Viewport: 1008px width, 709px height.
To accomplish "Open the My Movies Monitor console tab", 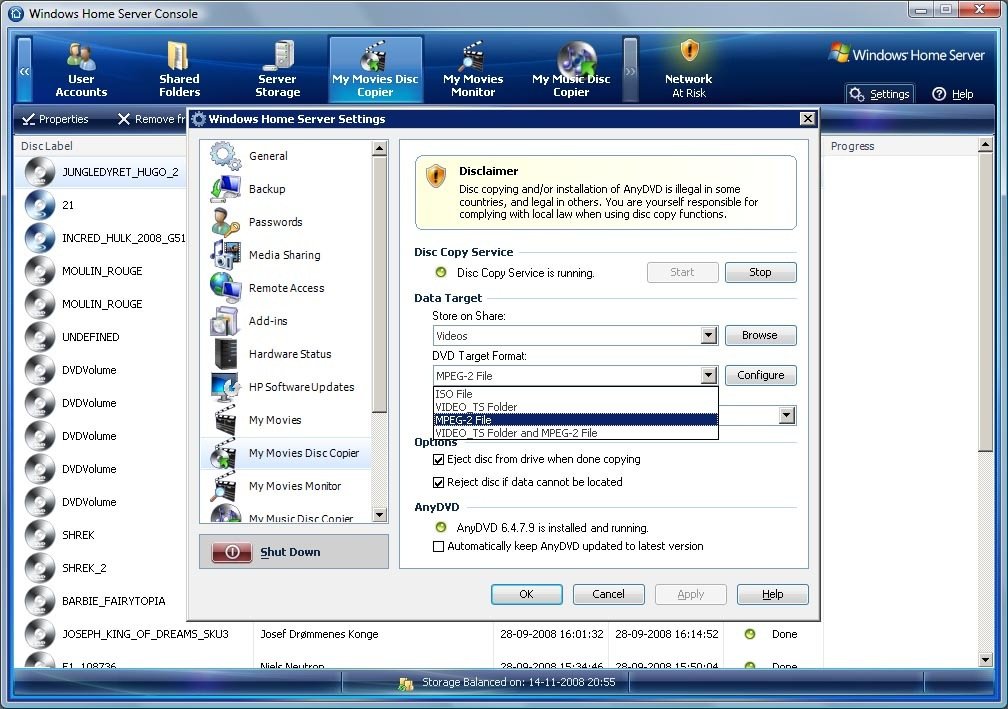I will click(473, 70).
